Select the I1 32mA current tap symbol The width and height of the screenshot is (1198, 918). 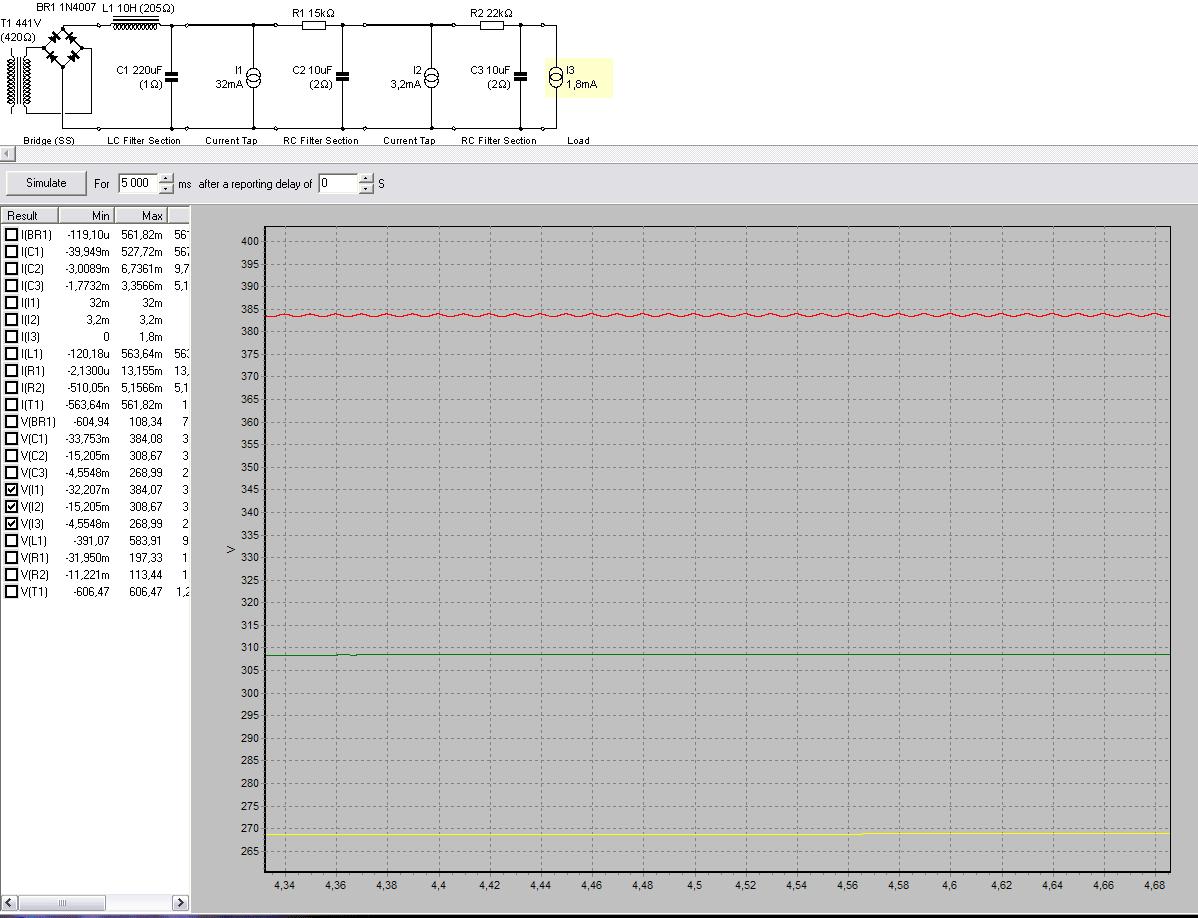coord(253,77)
